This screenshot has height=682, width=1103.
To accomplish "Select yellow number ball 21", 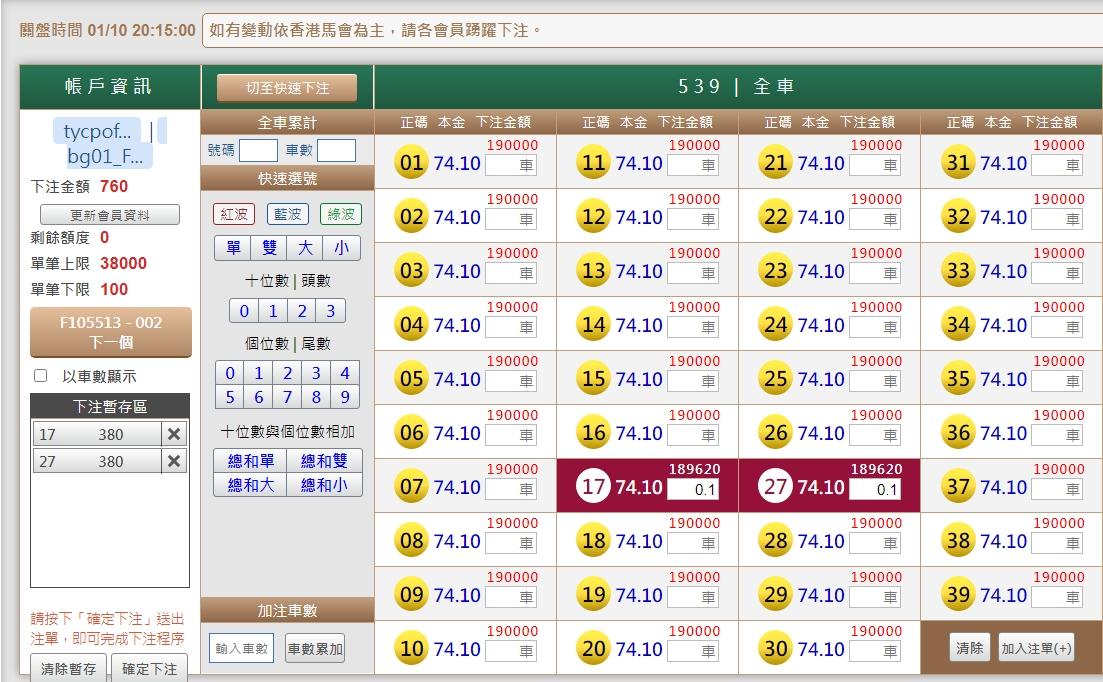I will 776,162.
